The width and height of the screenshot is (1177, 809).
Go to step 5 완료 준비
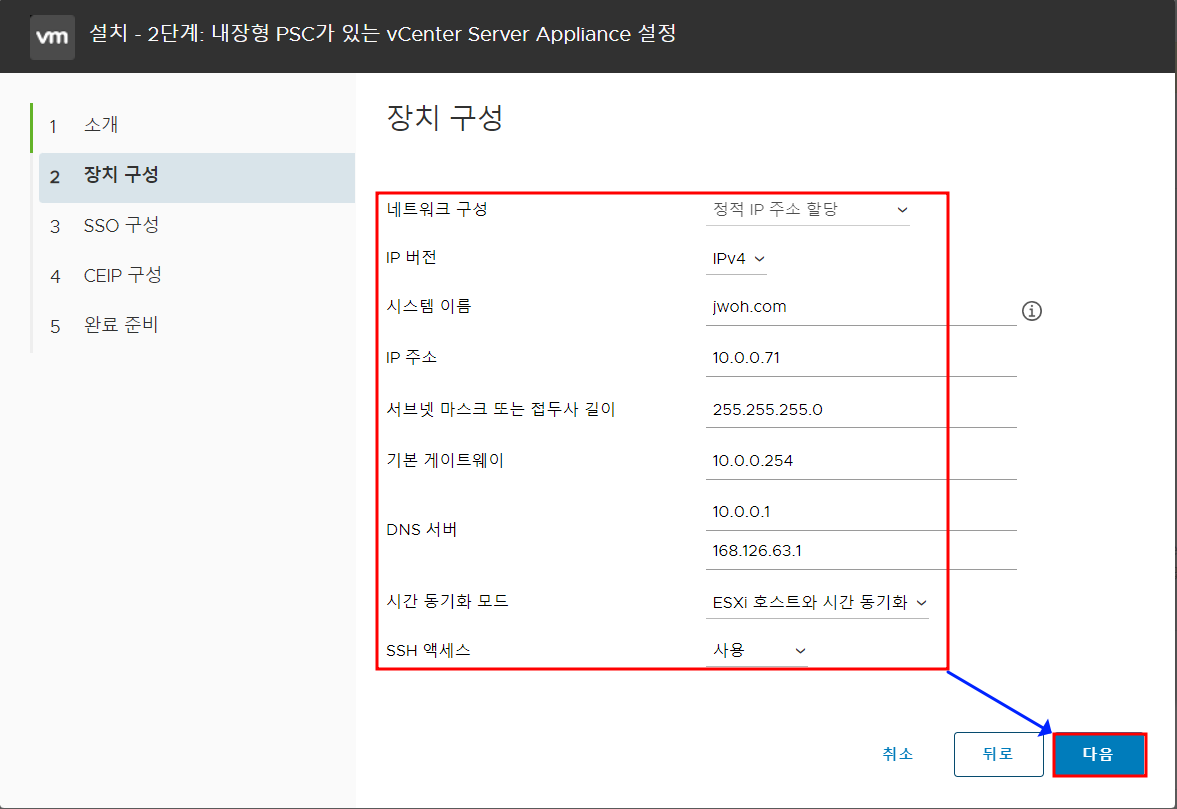point(197,326)
